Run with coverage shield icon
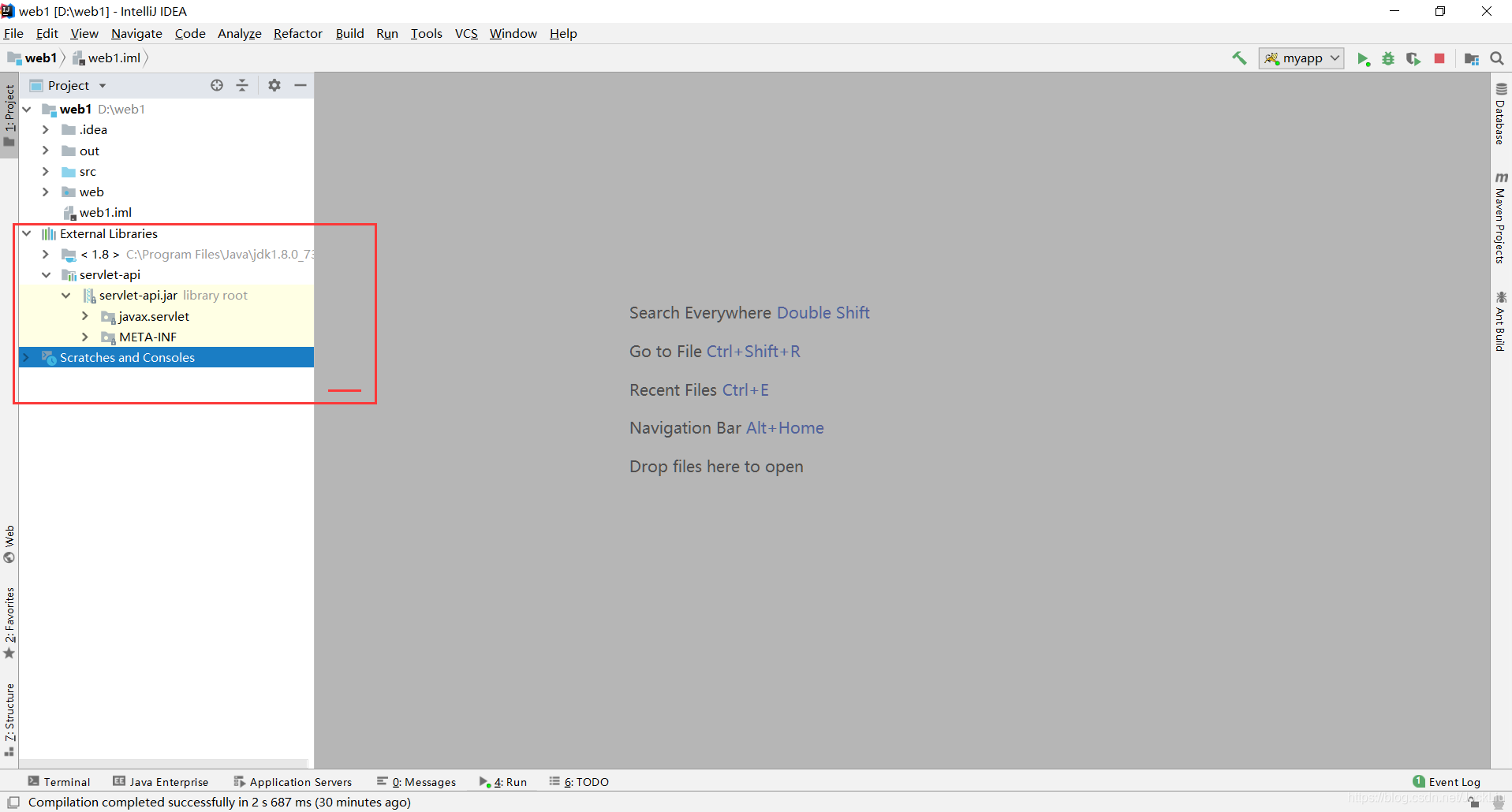Viewport: 1512px width, 812px height. 1413,59
